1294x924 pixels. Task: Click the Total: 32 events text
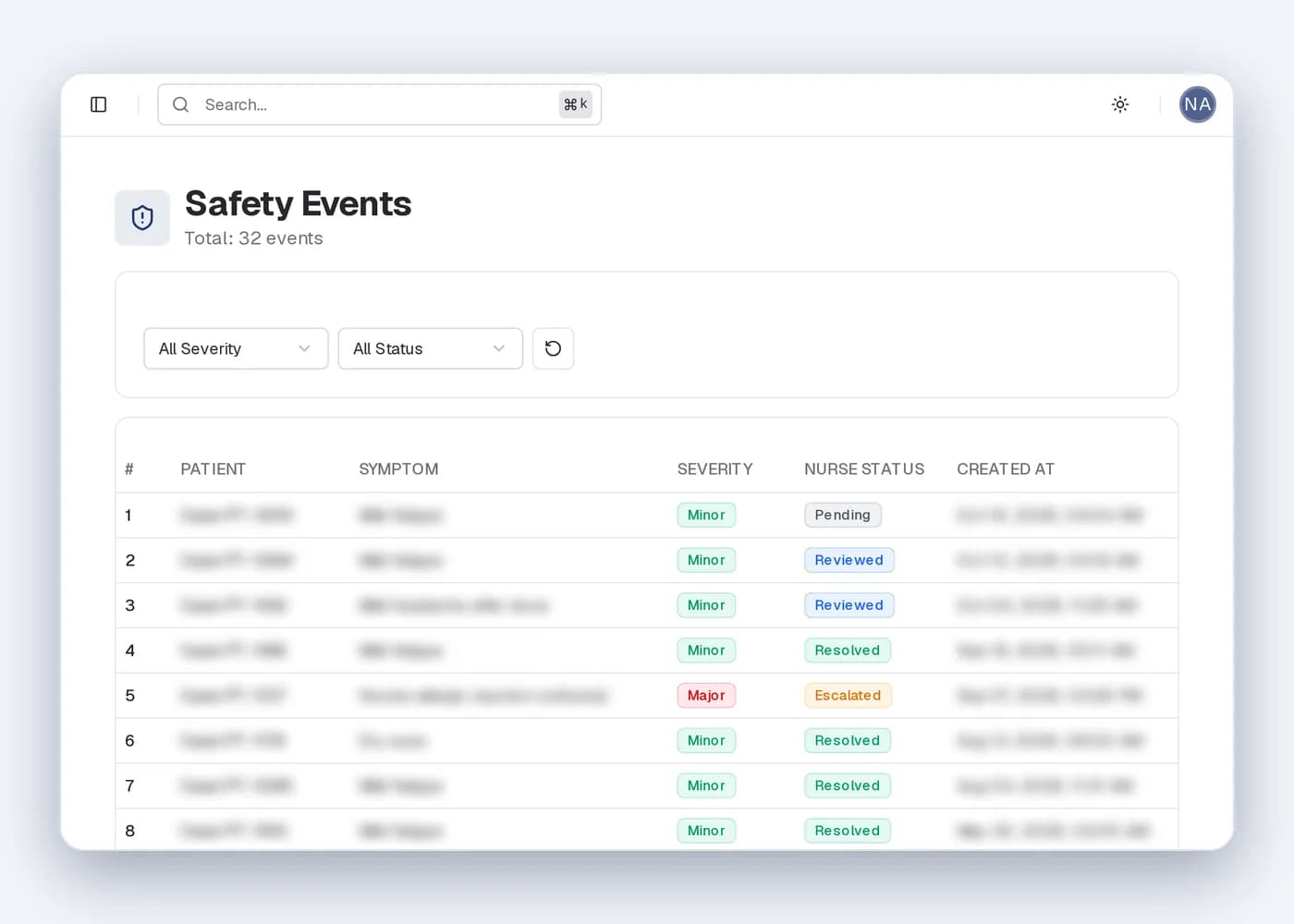(254, 238)
